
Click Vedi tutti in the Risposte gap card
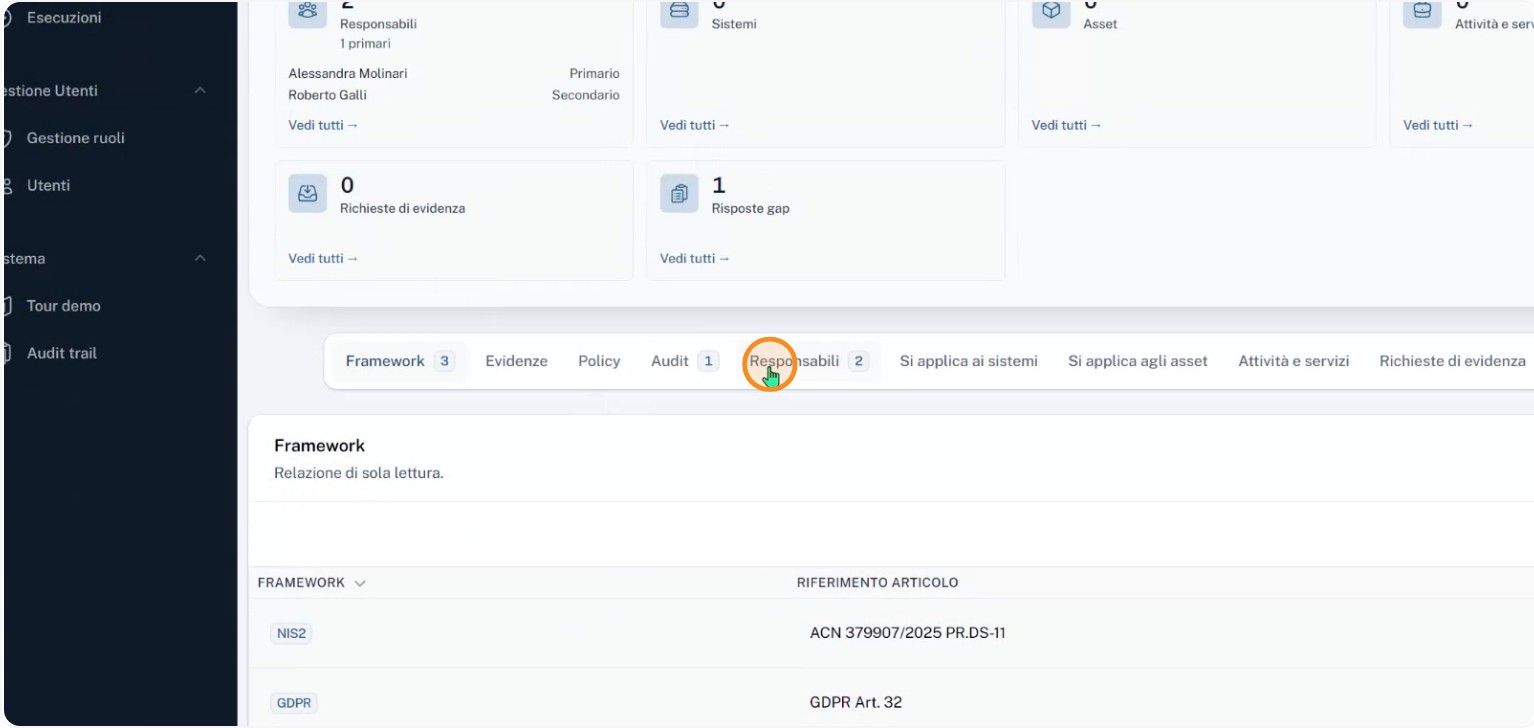click(x=695, y=258)
